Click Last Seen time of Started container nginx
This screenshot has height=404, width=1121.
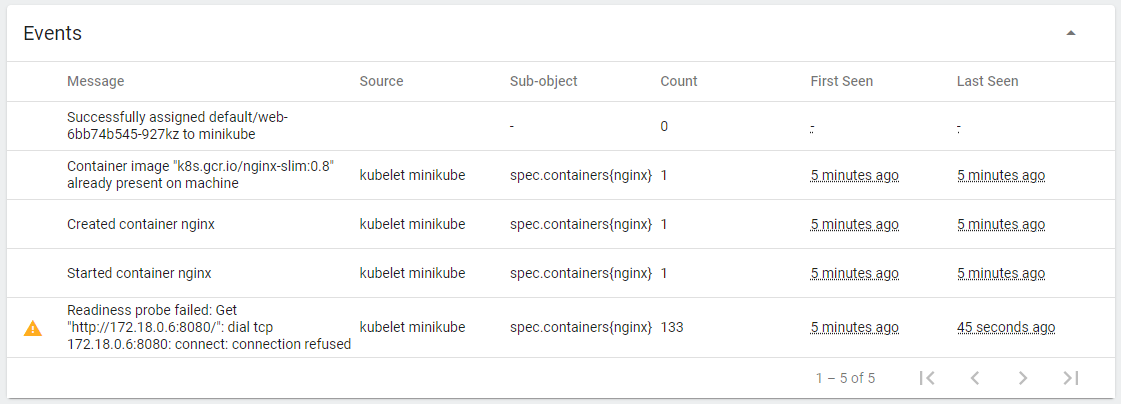coord(1001,273)
